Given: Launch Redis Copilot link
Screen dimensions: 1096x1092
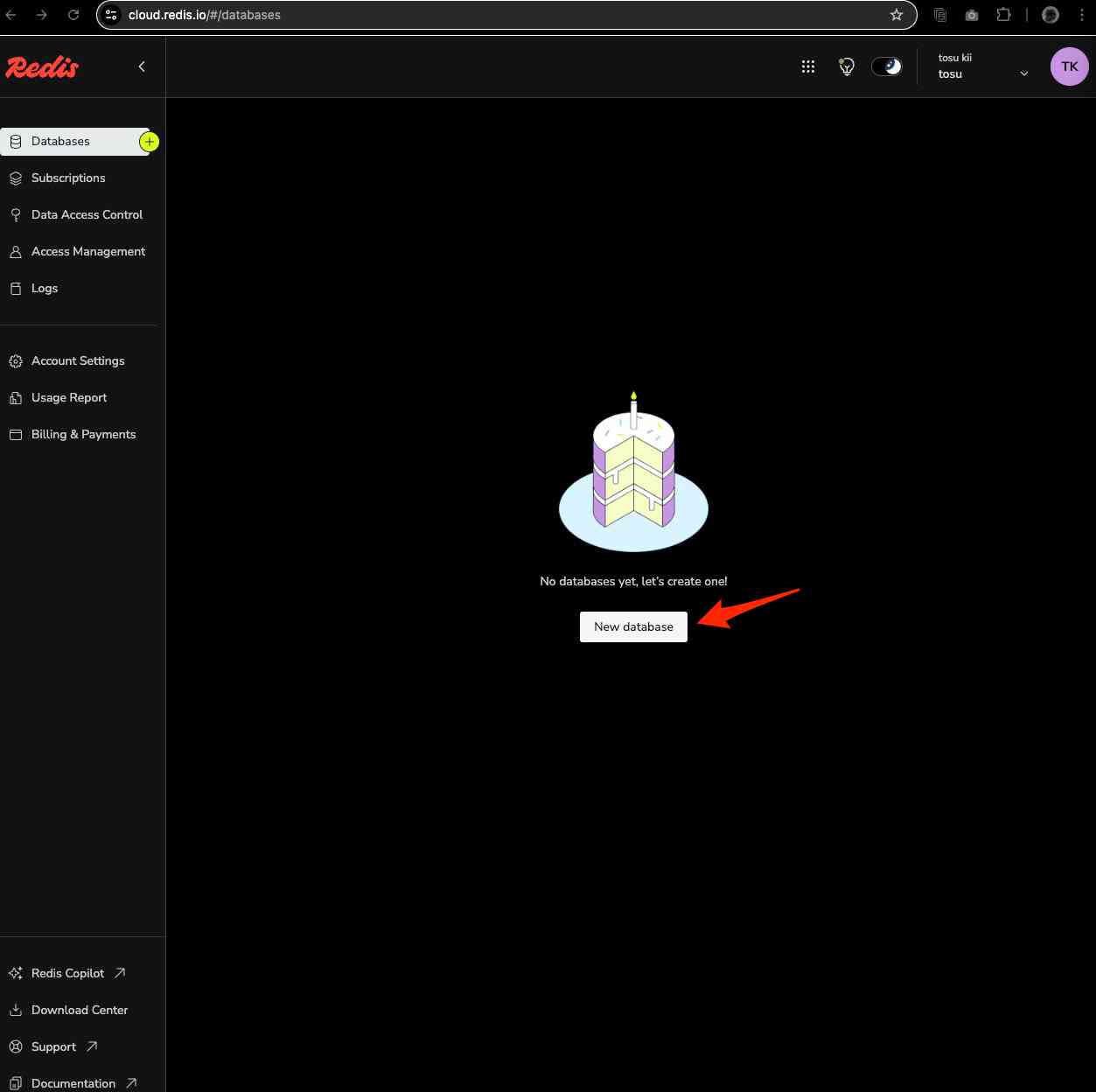Looking at the screenshot, I should (x=67, y=973).
